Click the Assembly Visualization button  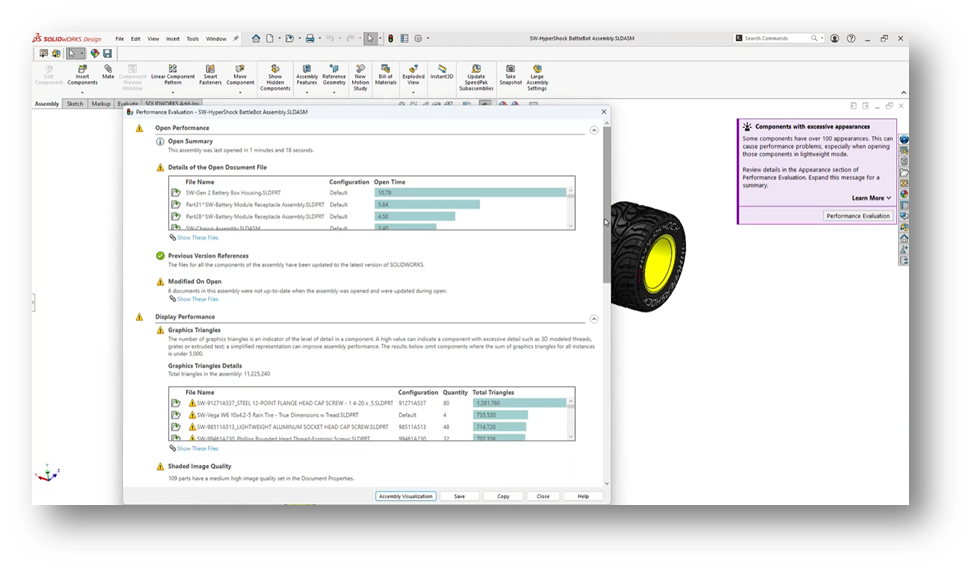tap(406, 496)
